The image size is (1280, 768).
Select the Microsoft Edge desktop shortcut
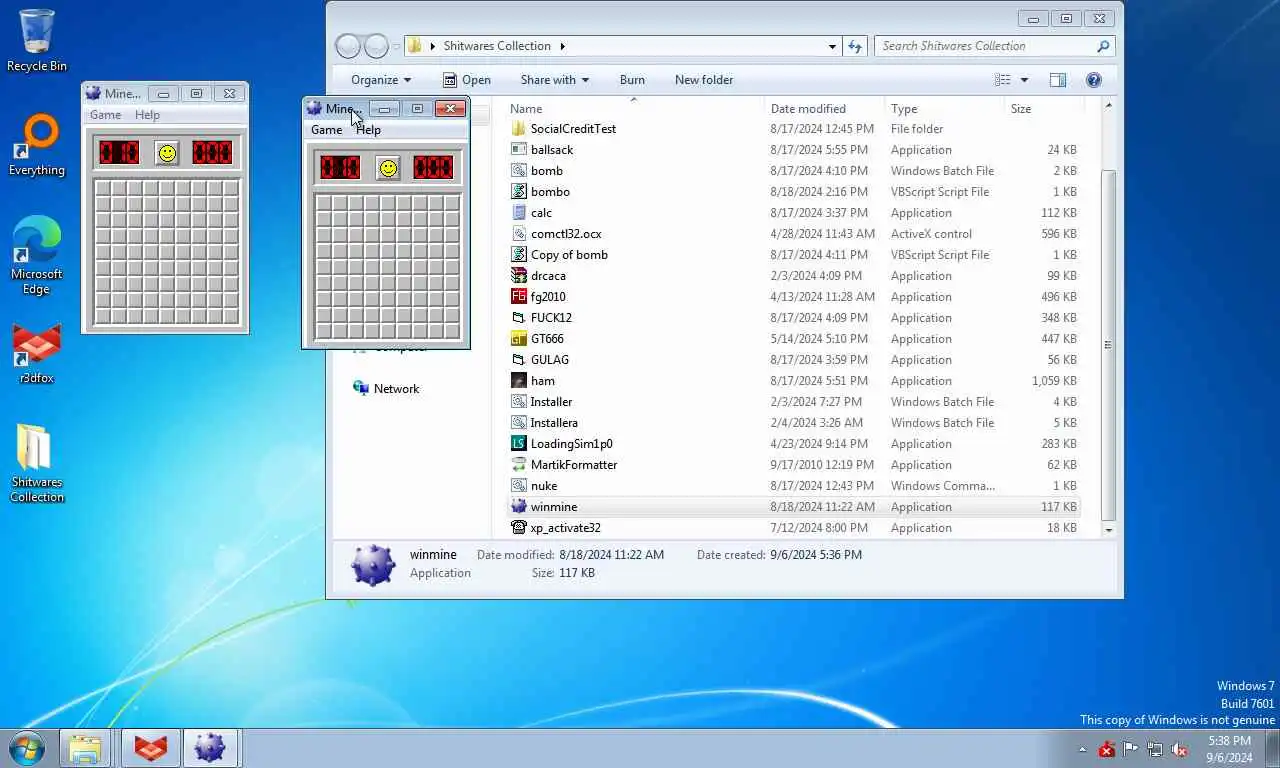[37, 256]
